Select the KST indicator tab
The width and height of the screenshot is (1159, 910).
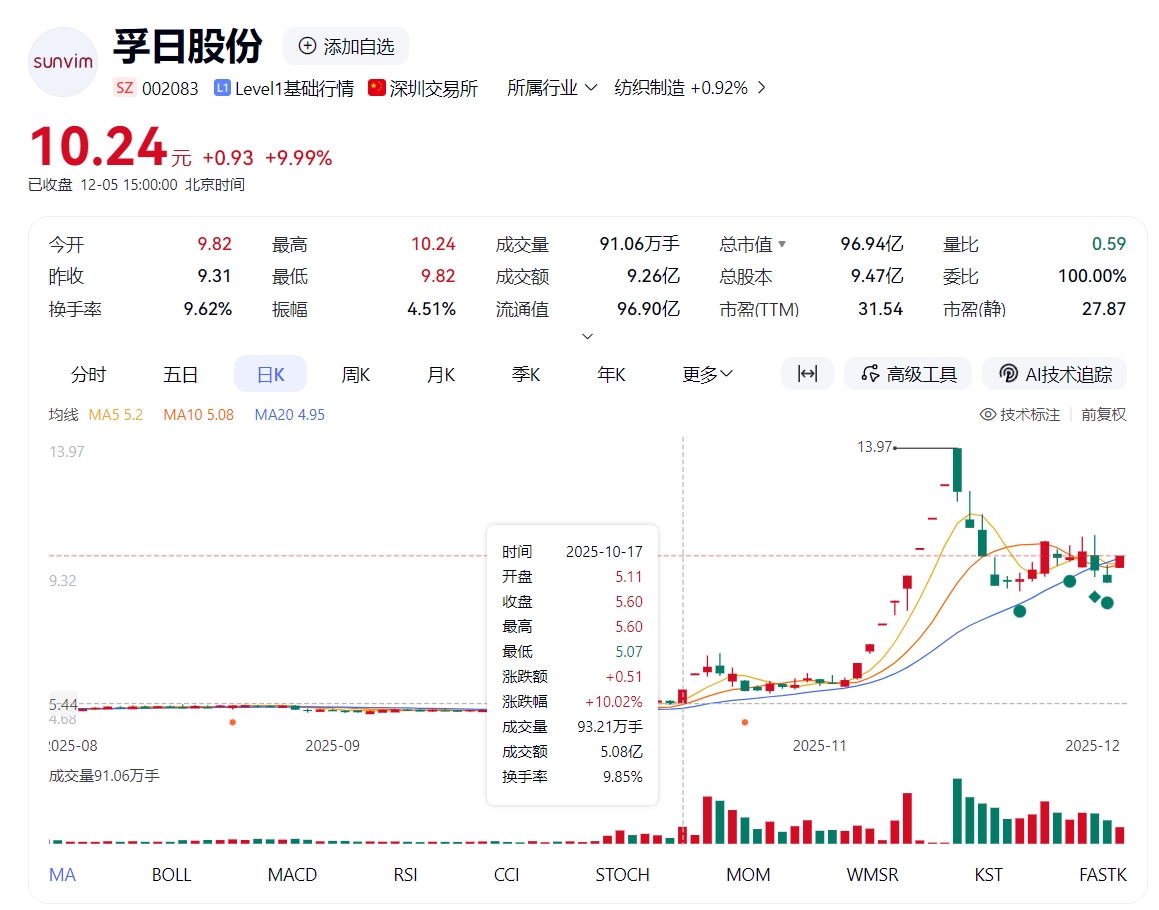(988, 875)
